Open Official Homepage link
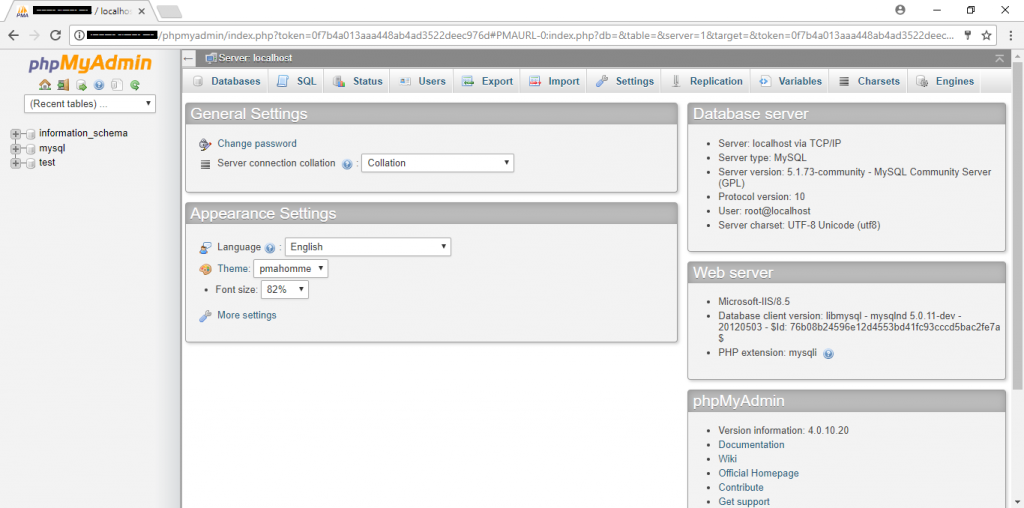The image size is (1024, 508). coord(758,473)
